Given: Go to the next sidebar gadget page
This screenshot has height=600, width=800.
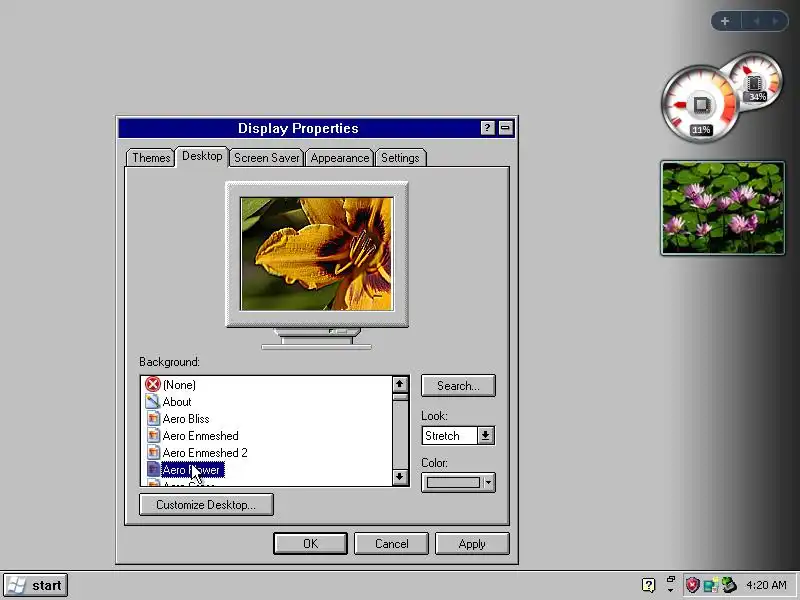Looking at the screenshot, I should pos(775,21).
